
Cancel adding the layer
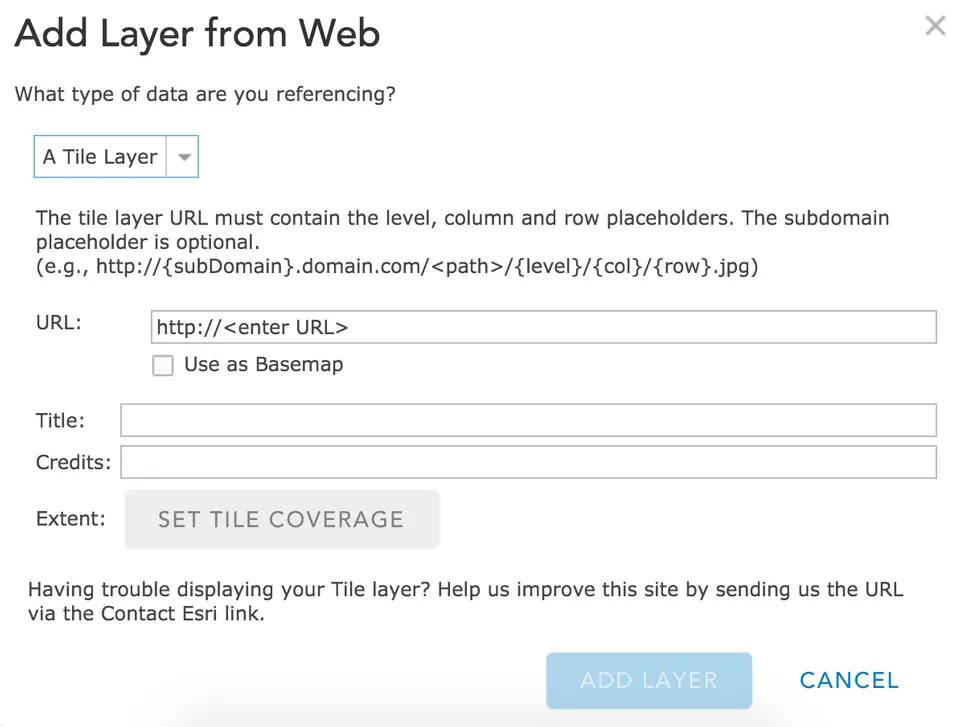849,680
